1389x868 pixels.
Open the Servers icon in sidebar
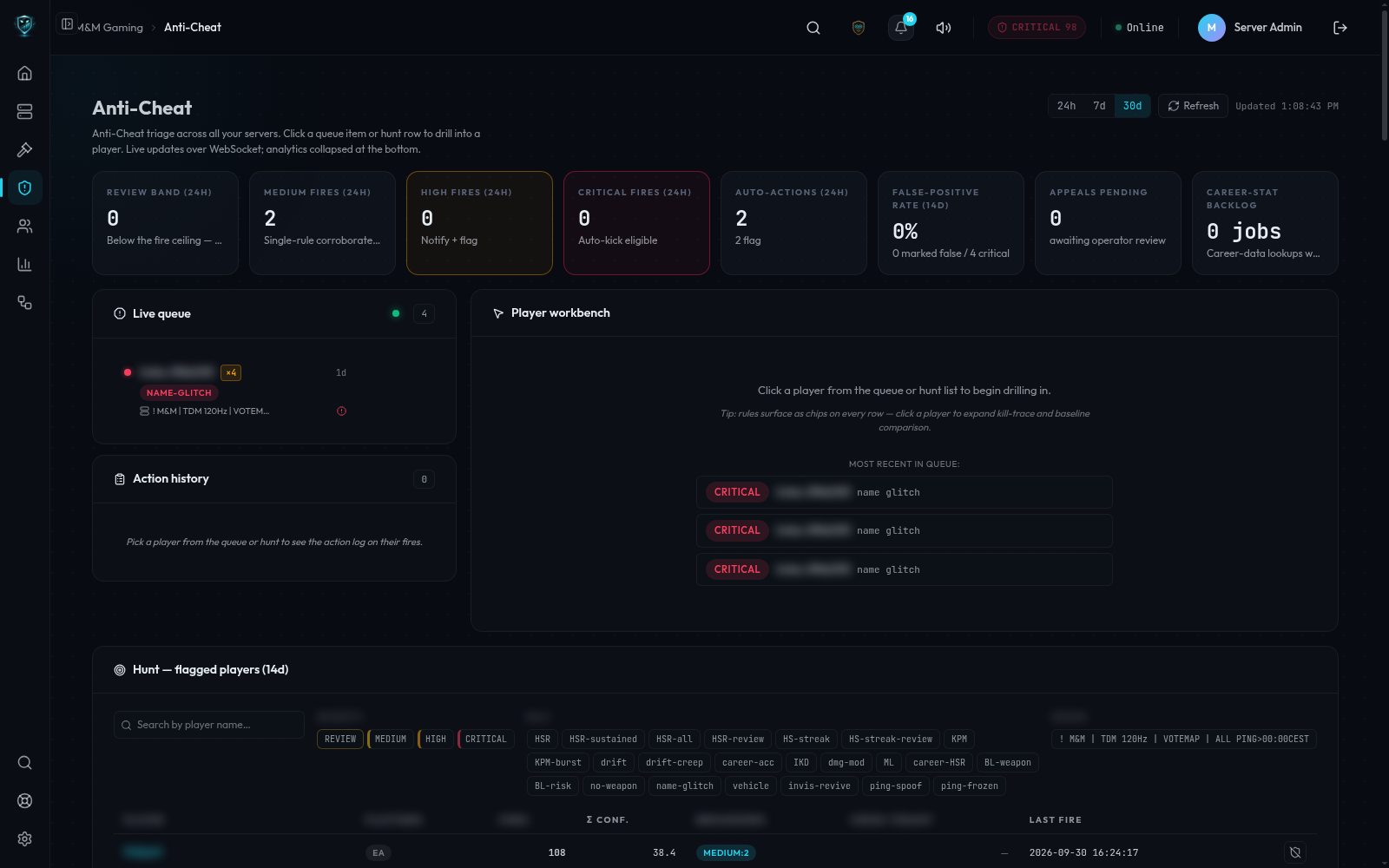[24, 111]
